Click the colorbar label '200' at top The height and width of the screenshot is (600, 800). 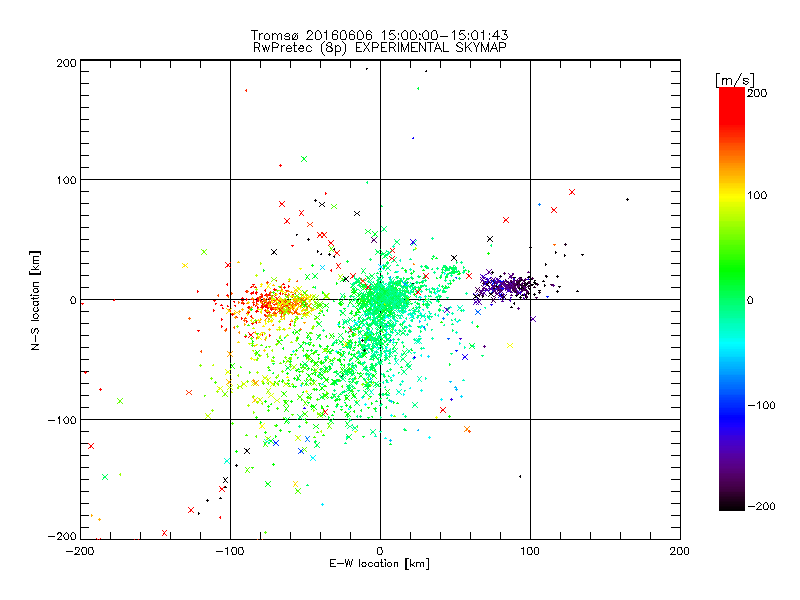(757, 93)
